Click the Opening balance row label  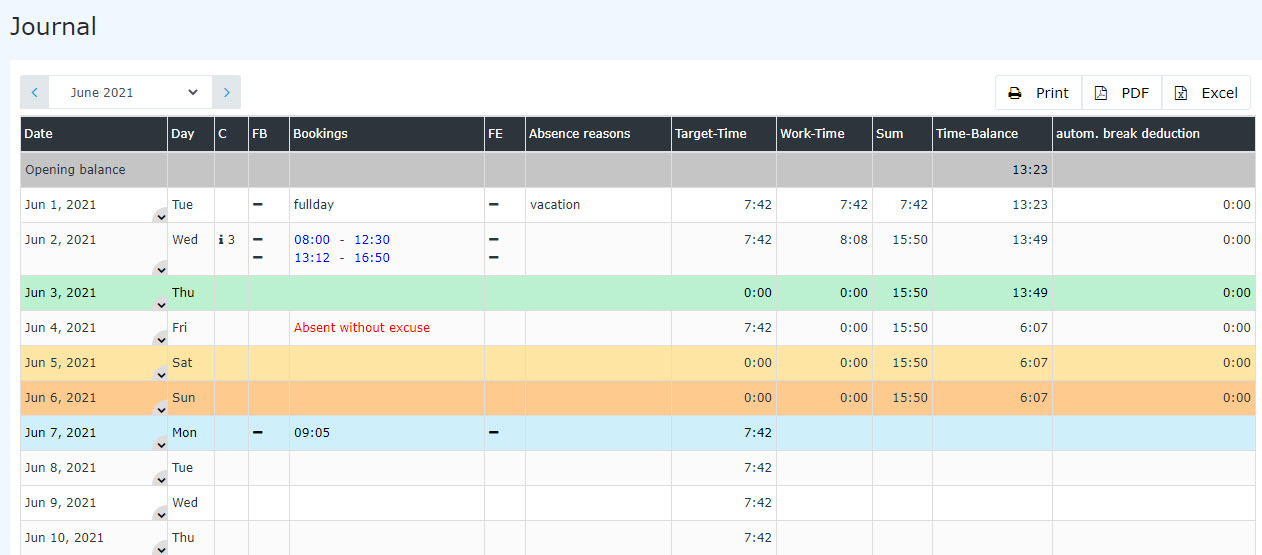tap(75, 170)
